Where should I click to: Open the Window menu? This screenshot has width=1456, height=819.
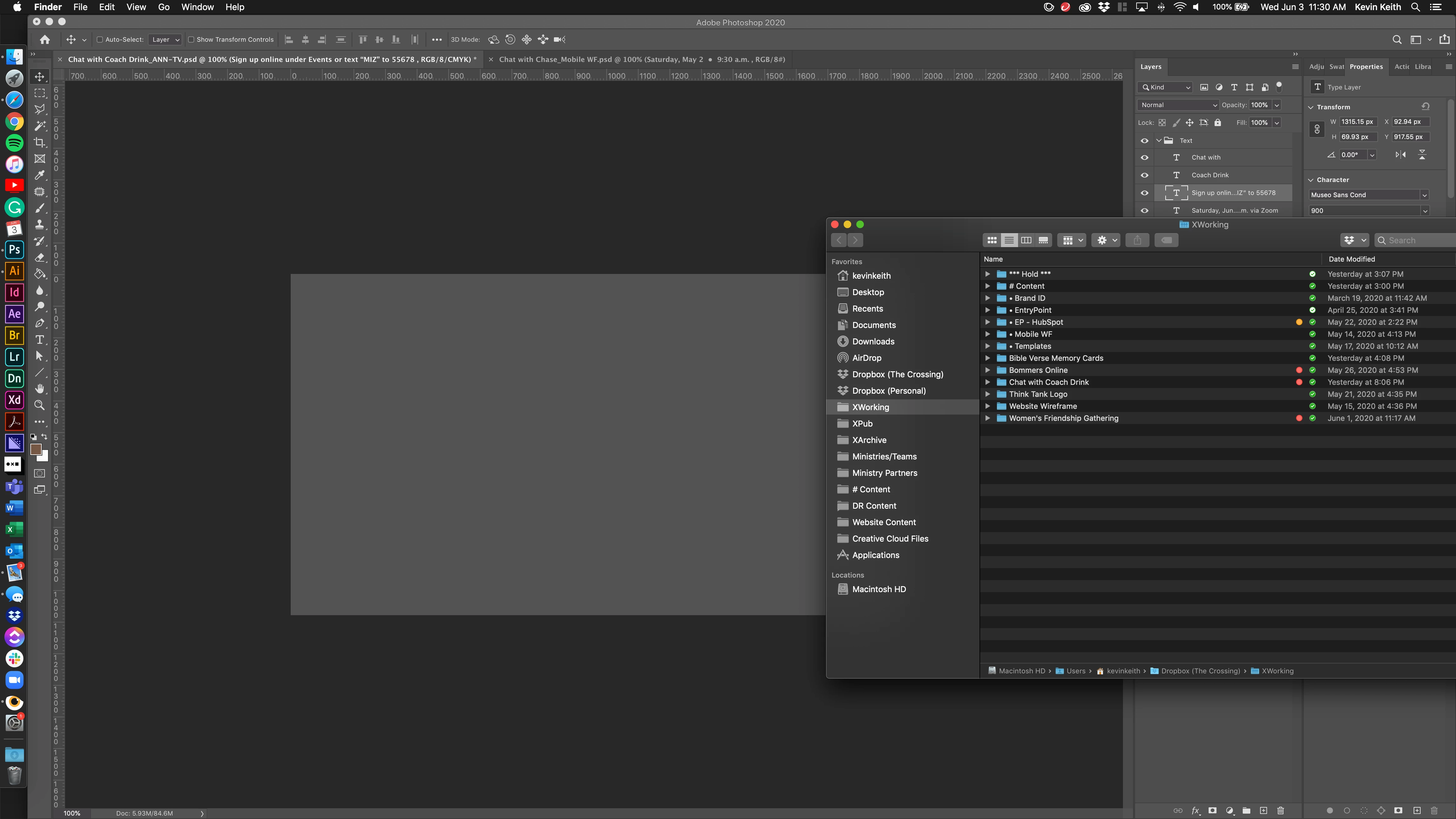coord(197,7)
